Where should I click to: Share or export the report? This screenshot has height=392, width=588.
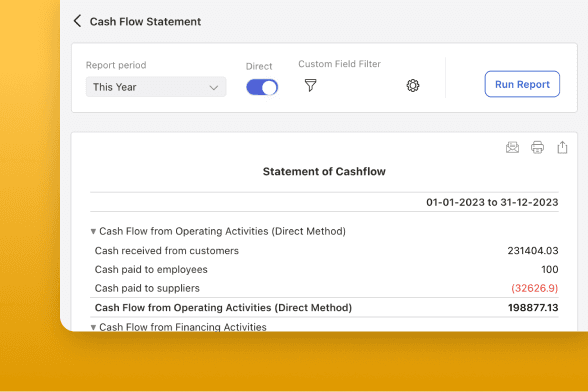(562, 147)
